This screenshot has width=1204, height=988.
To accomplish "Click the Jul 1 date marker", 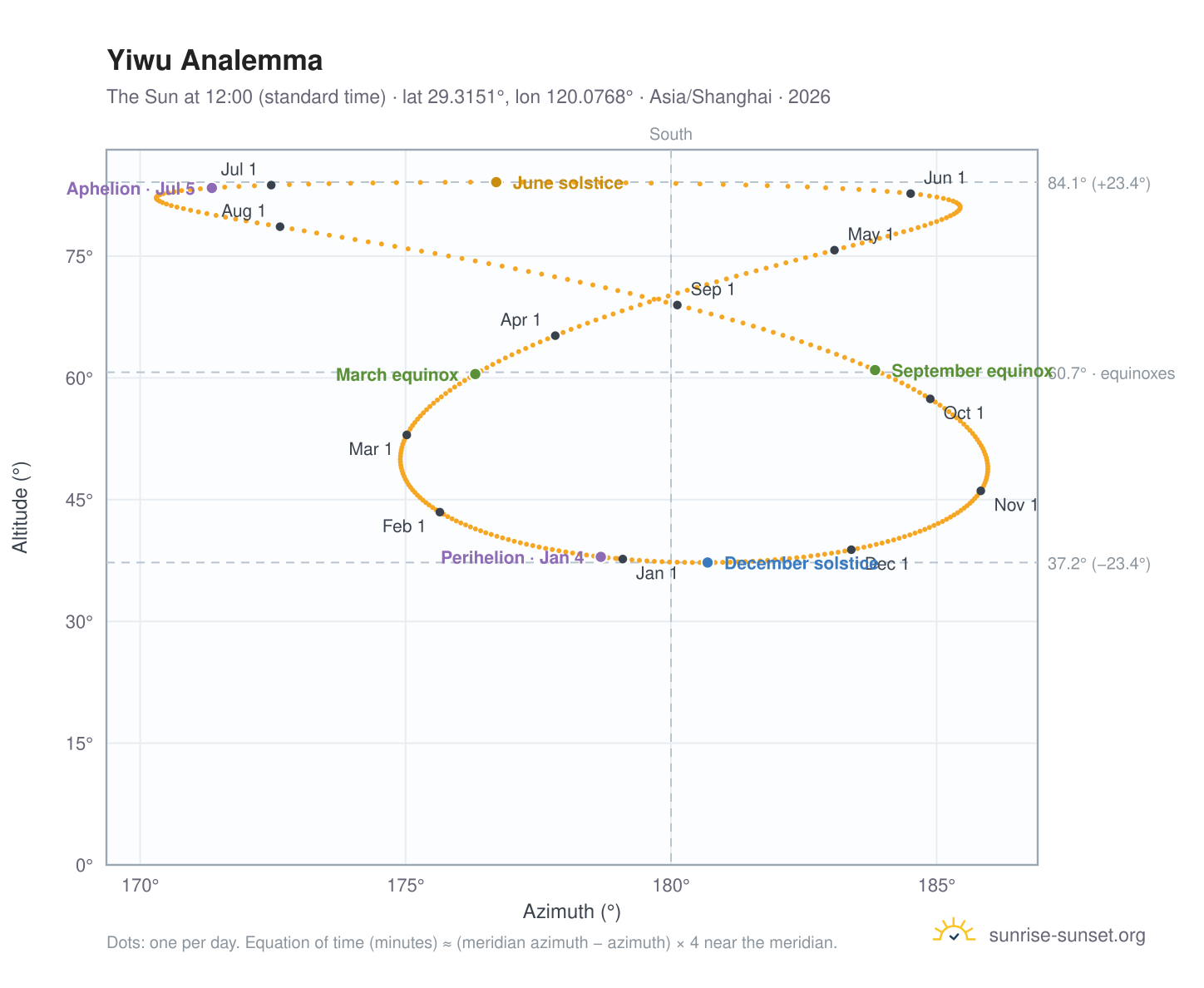I will pos(271,185).
